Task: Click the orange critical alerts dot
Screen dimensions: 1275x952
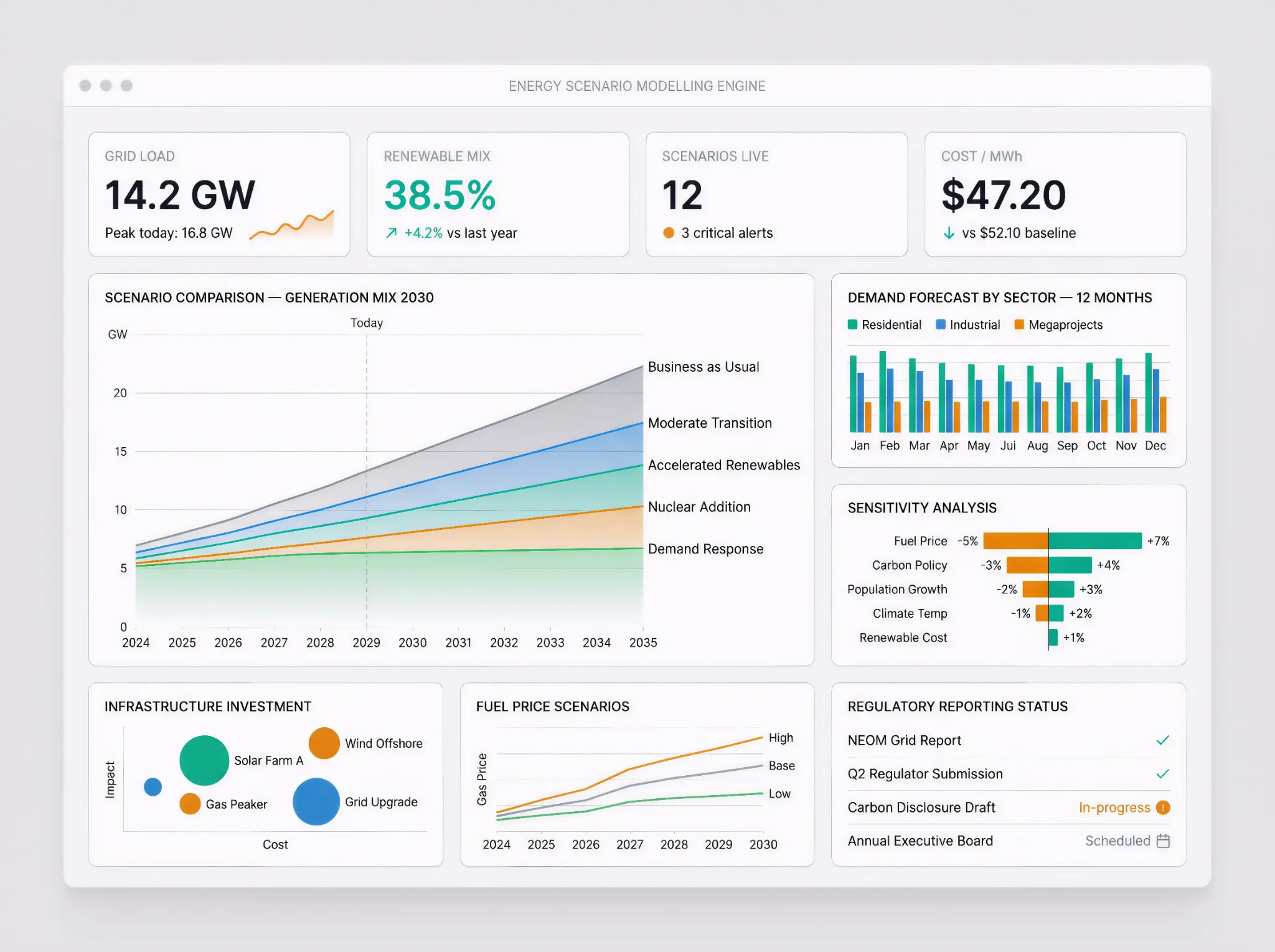Action: tap(669, 232)
